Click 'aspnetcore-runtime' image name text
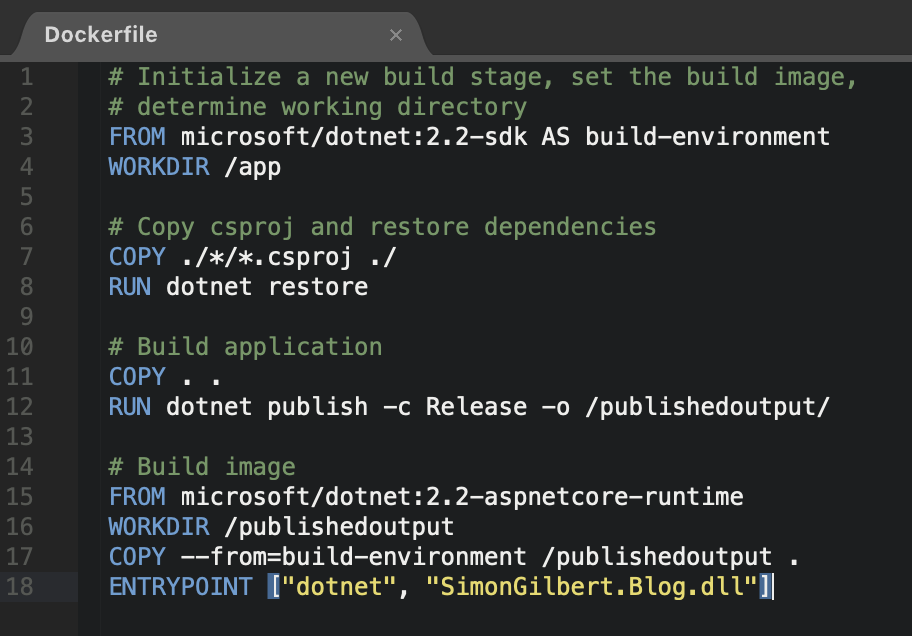Image resolution: width=912 pixels, height=636 pixels. [x=614, y=497]
